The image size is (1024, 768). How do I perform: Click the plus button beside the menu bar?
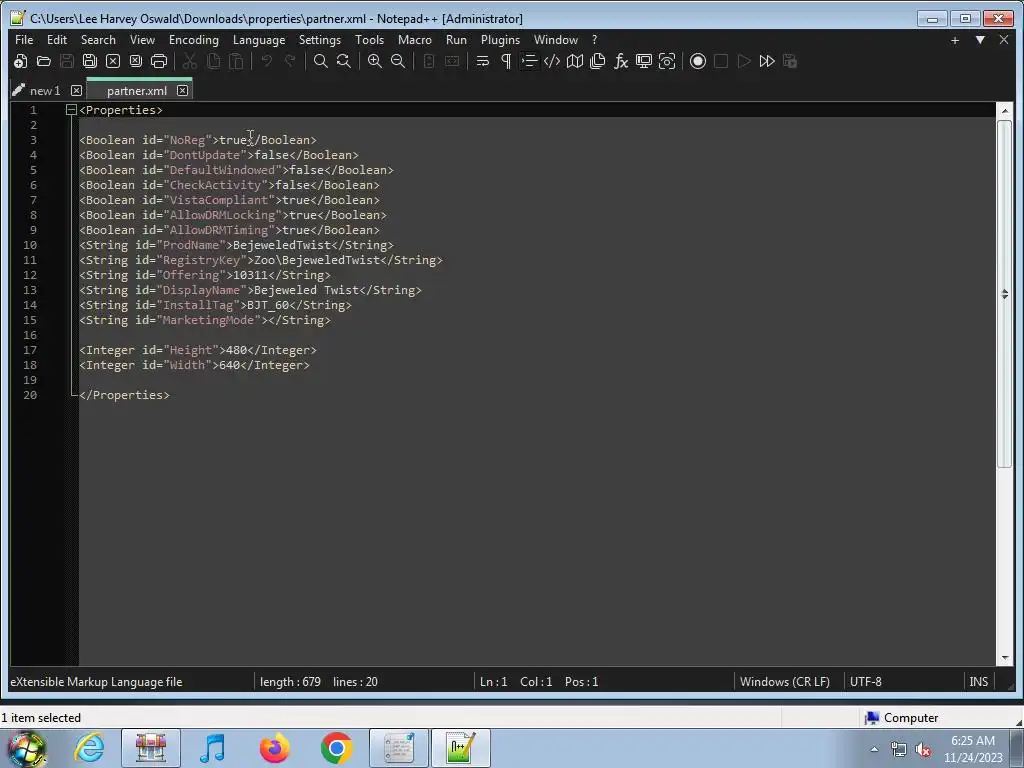click(955, 40)
